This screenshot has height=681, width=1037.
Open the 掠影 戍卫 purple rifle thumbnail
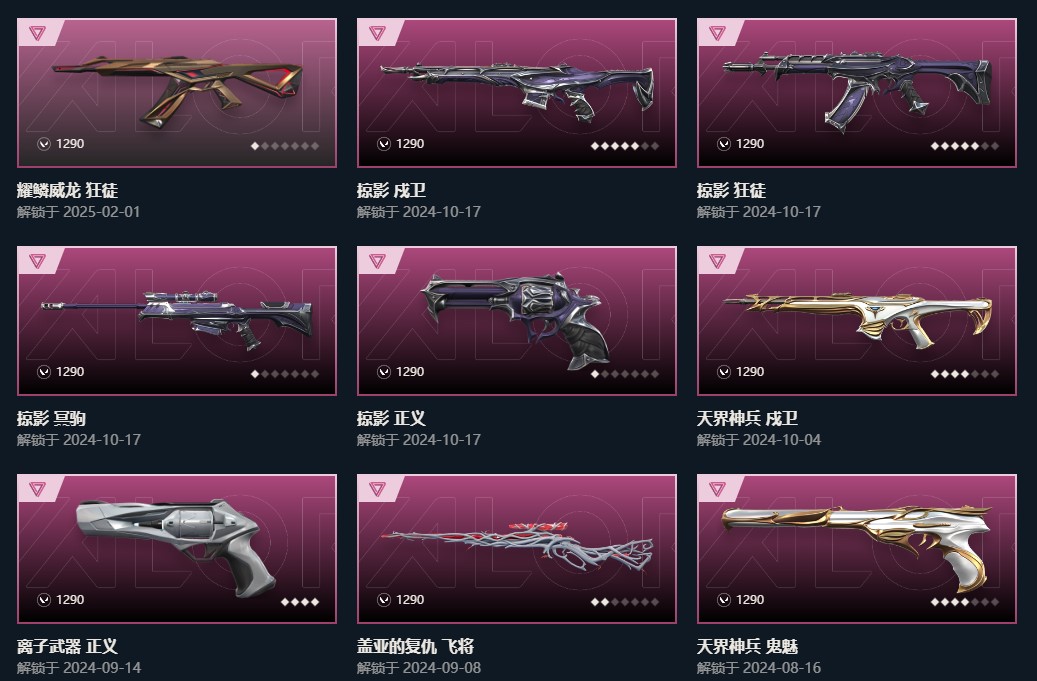pos(517,91)
